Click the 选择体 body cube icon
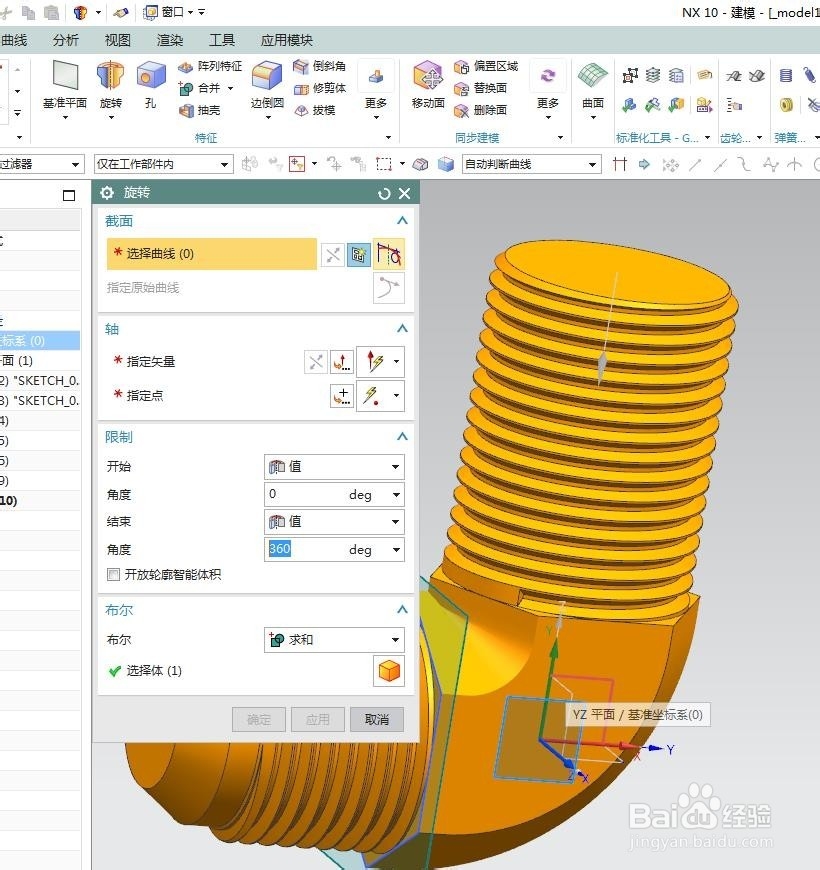The width and height of the screenshot is (820, 870). pyautogui.click(x=389, y=671)
